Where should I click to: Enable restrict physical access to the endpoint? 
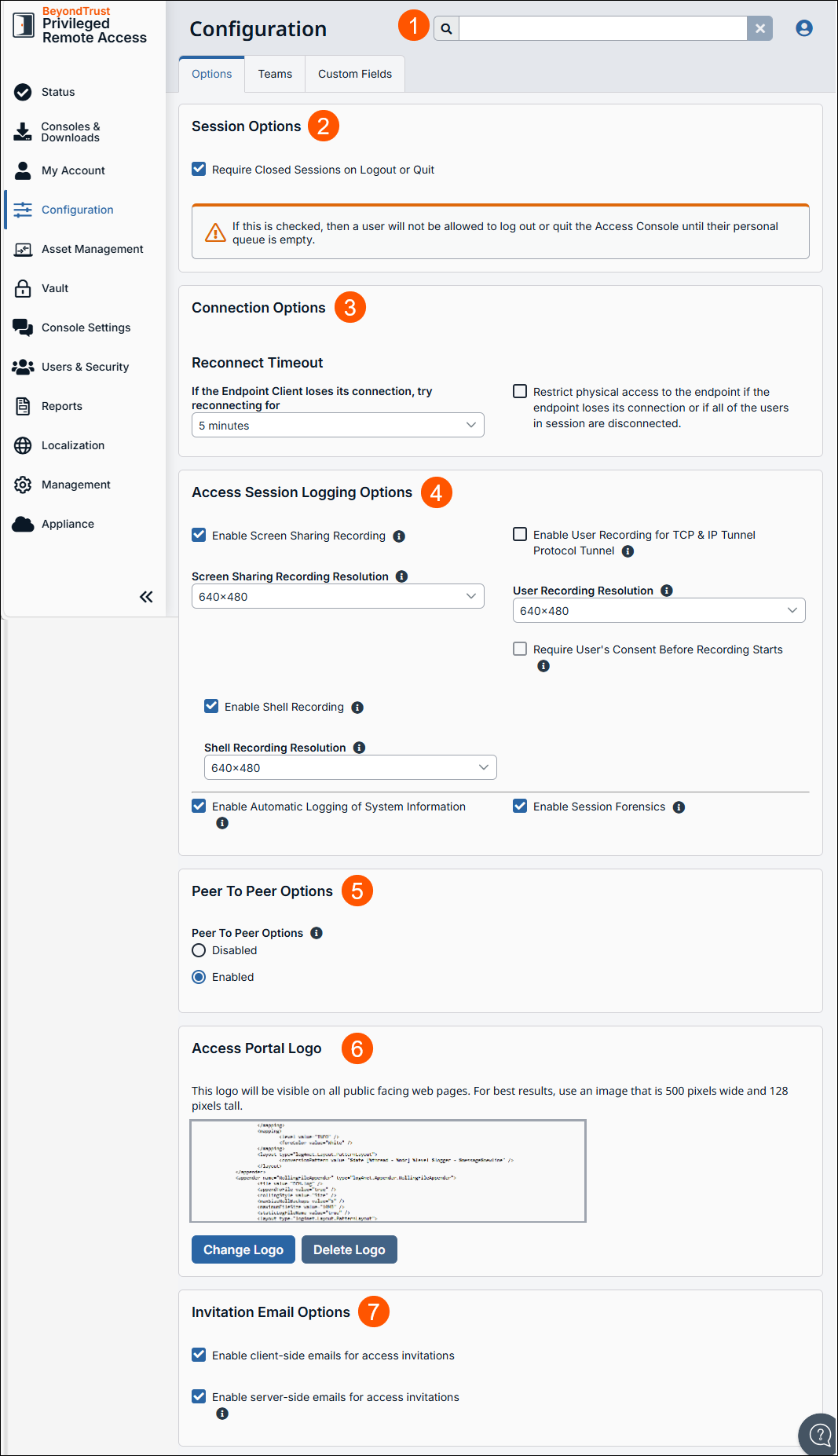[520, 391]
